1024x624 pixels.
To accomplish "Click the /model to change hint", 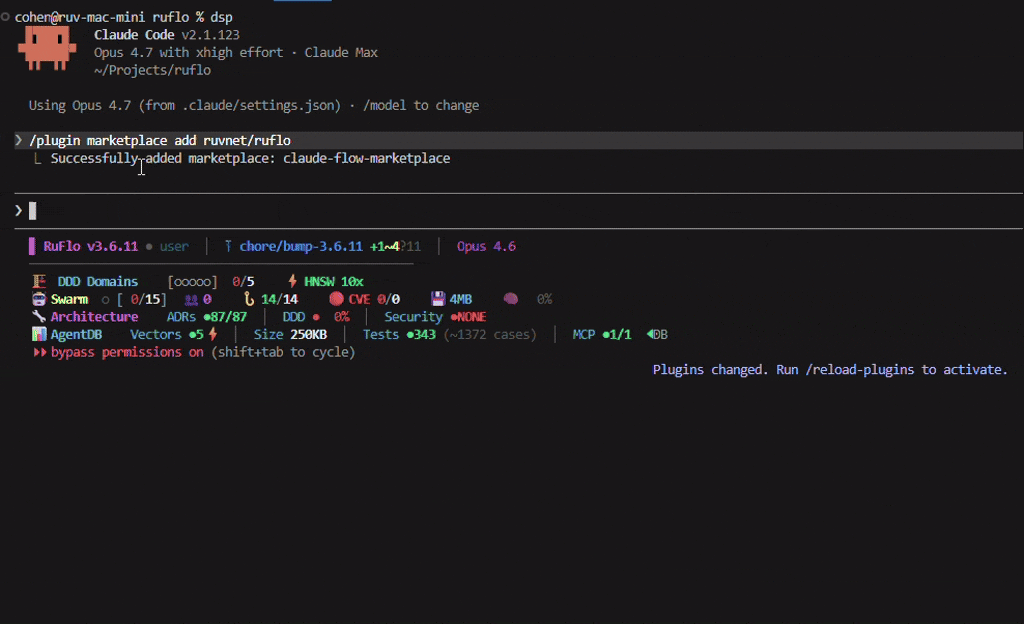I will click(x=421, y=105).
